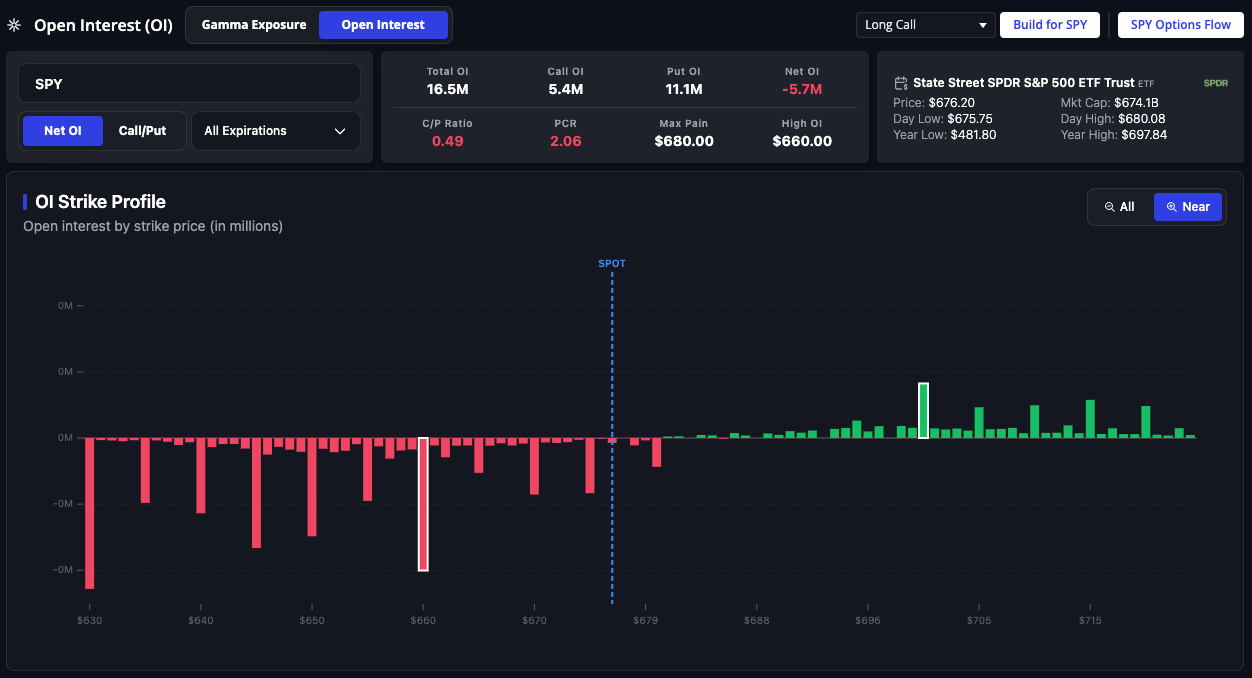1252x678 pixels.
Task: Open the Long Call strategy selector
Action: coord(924,24)
